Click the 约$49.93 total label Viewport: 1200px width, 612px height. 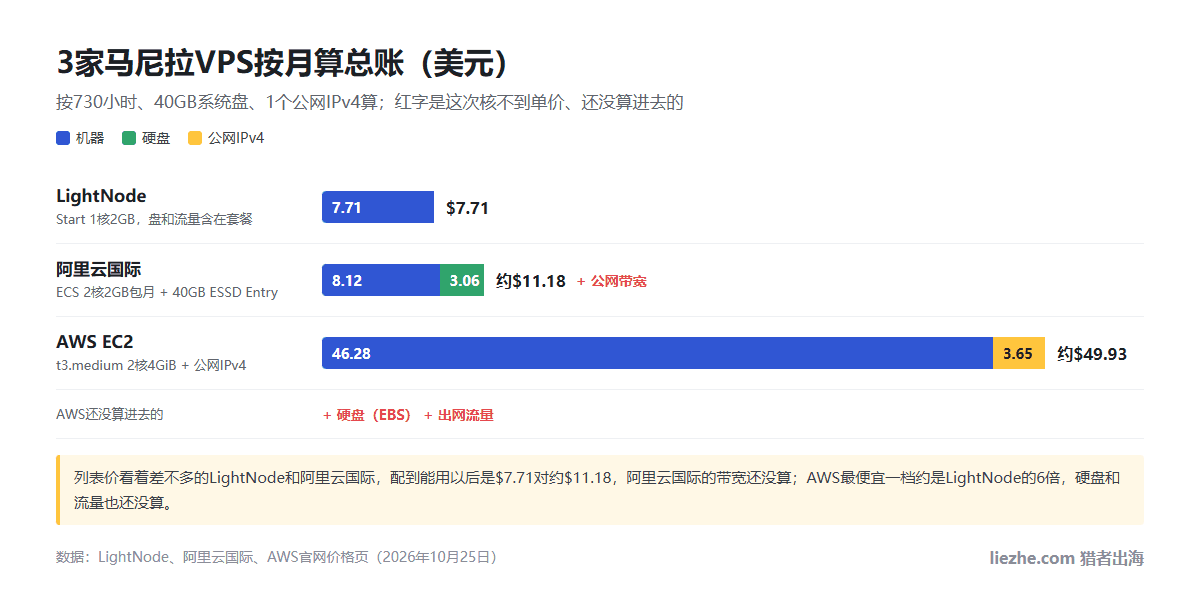[1092, 354]
